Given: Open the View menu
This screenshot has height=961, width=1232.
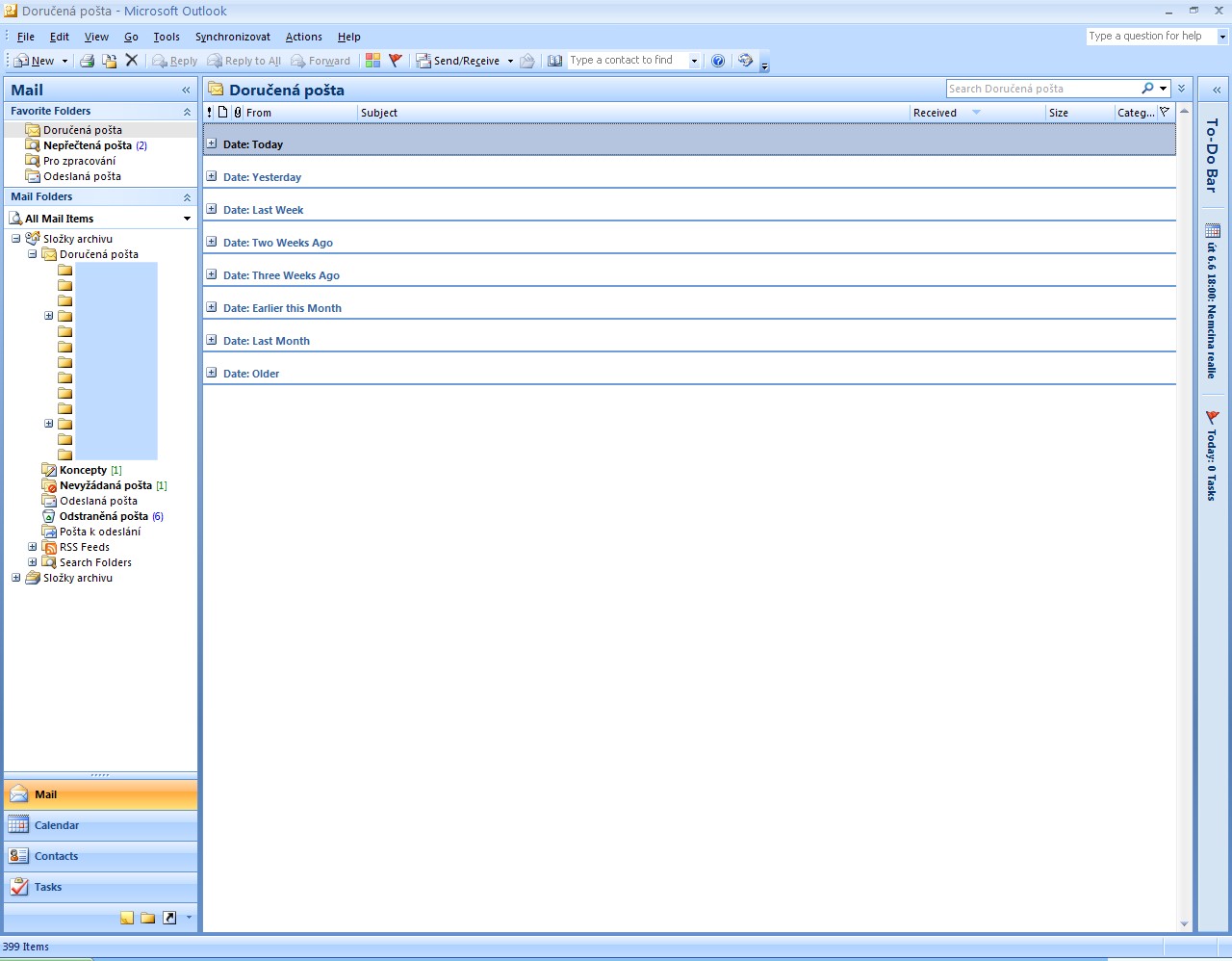Looking at the screenshot, I should click(96, 37).
